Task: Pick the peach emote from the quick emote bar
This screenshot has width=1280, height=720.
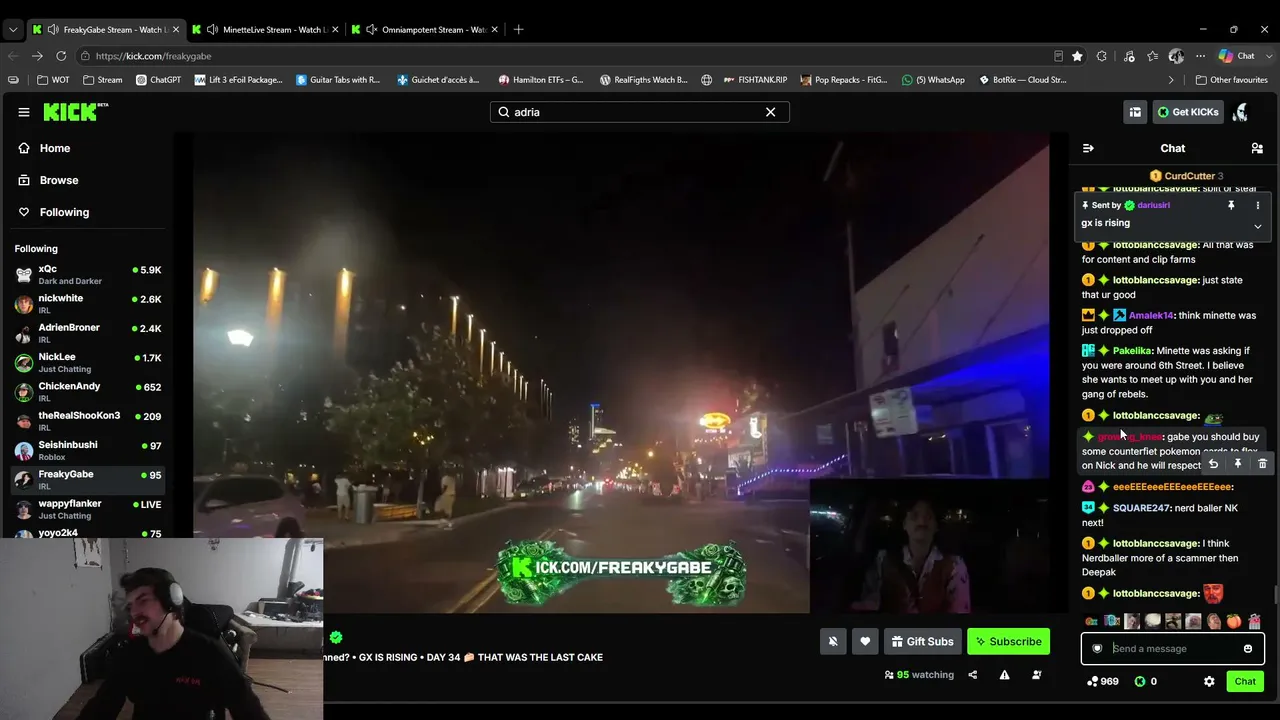Action: click(1234, 621)
